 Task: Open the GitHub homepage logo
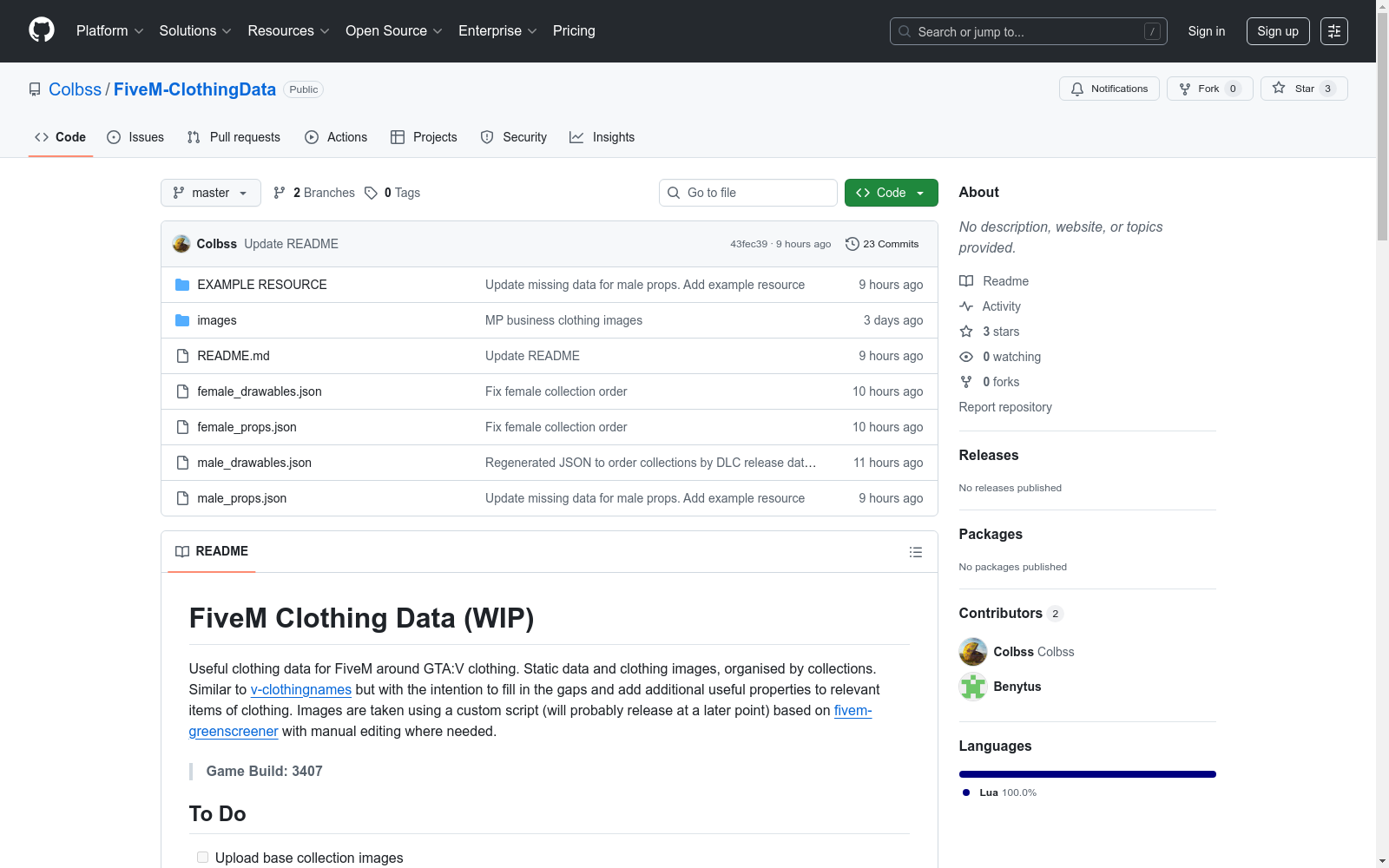[x=42, y=30]
